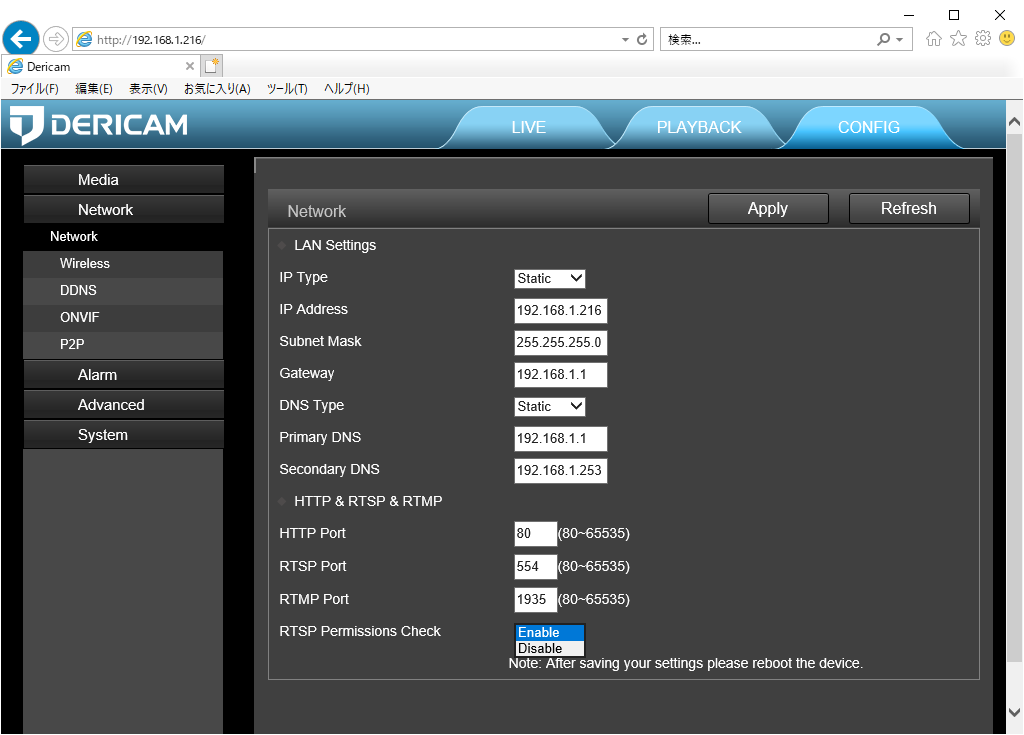Click the page scrollbar up arrow
1024x735 pixels.
click(x=1014, y=122)
